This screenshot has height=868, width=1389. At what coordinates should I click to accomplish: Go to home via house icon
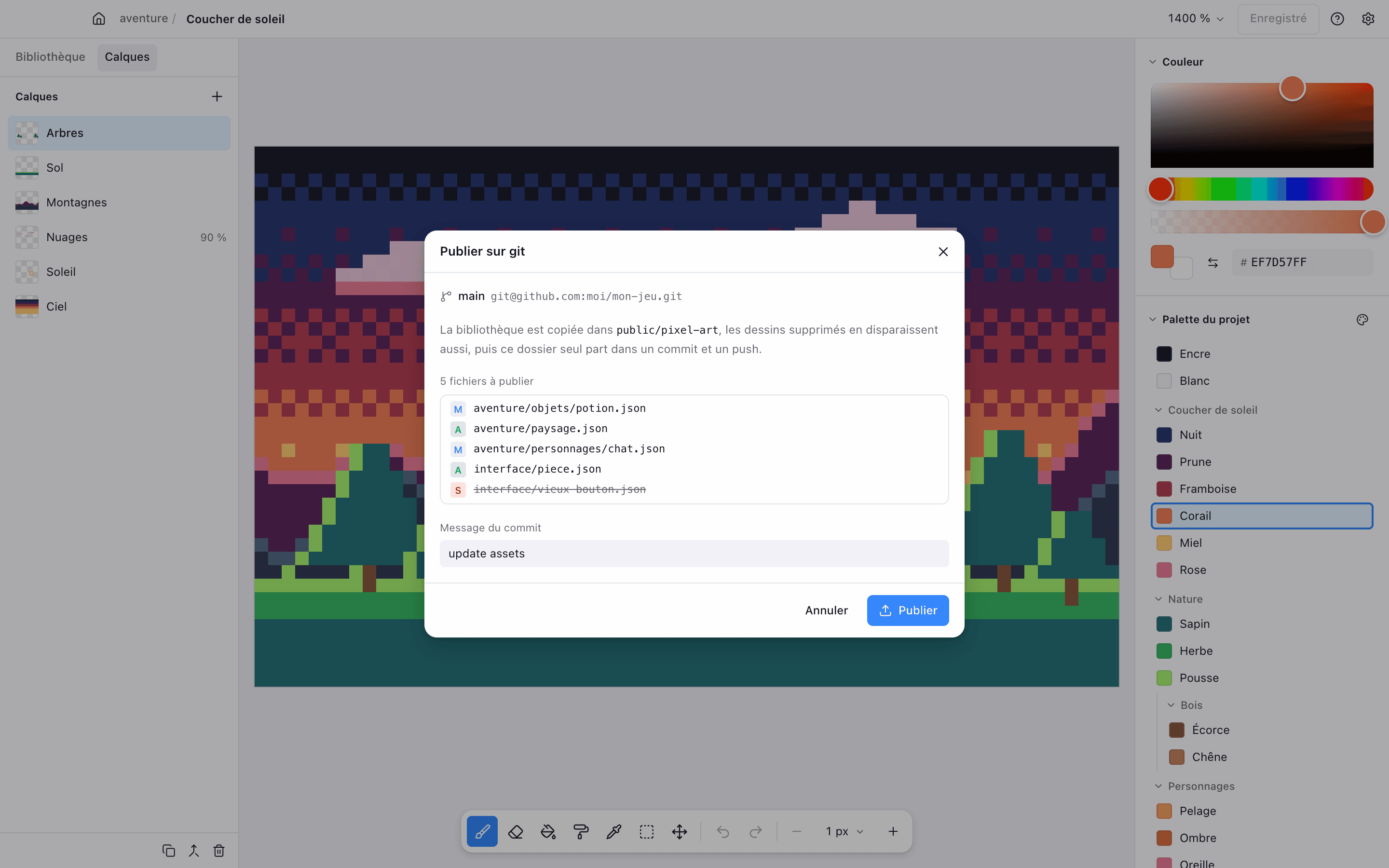[99, 18]
